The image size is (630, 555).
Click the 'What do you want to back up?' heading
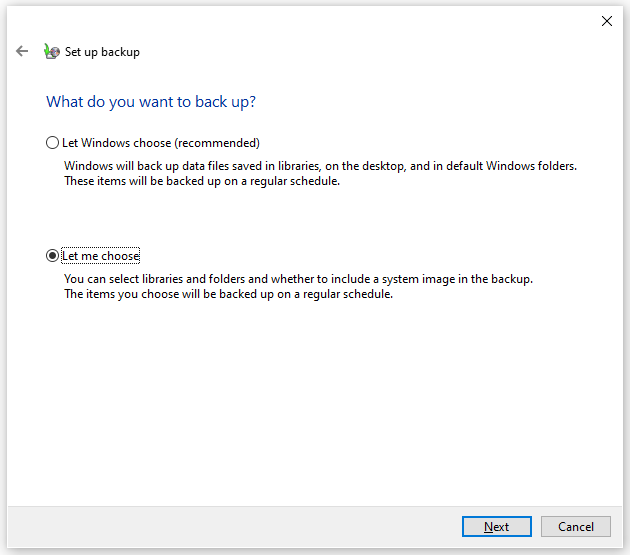[x=151, y=102]
